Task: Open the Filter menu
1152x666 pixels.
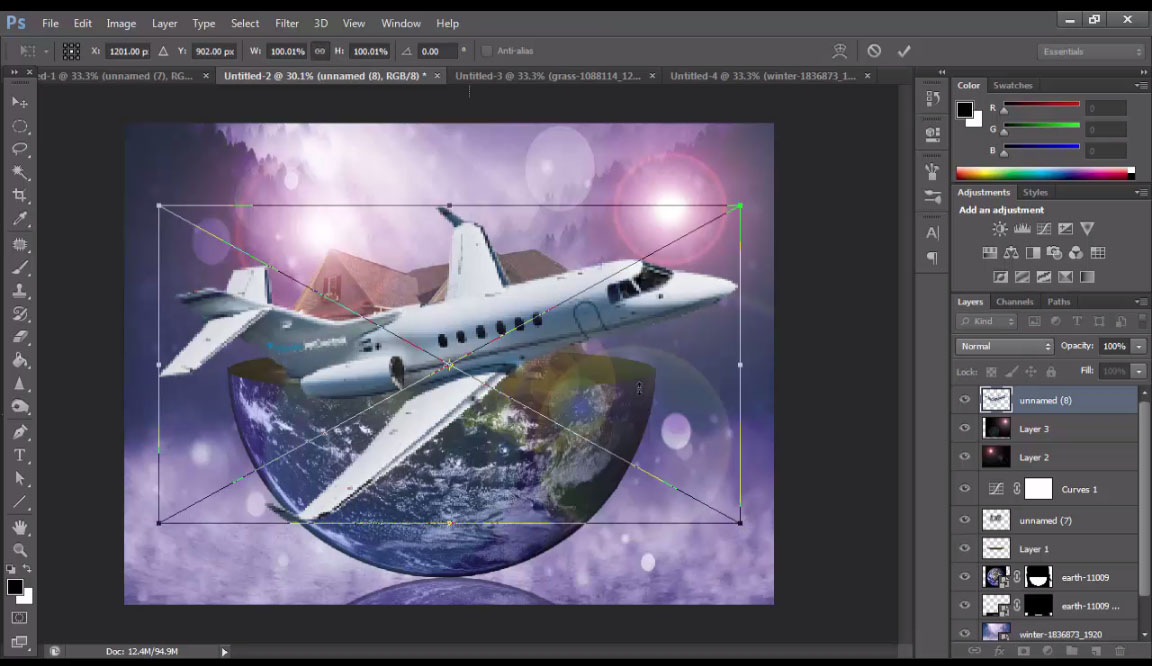Action: click(x=287, y=23)
